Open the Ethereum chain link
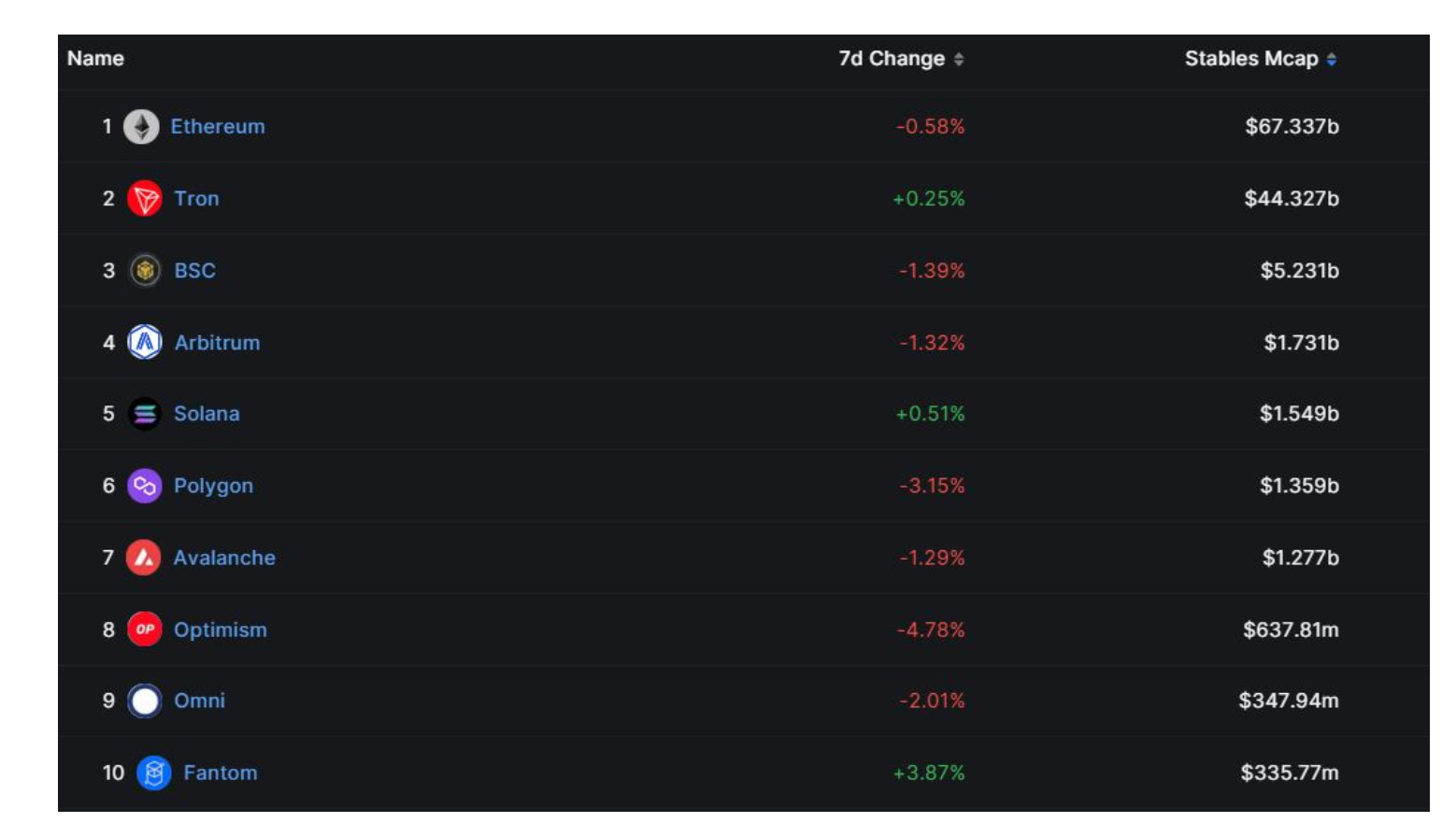This screenshot has width=1456, height=837. pos(218,127)
